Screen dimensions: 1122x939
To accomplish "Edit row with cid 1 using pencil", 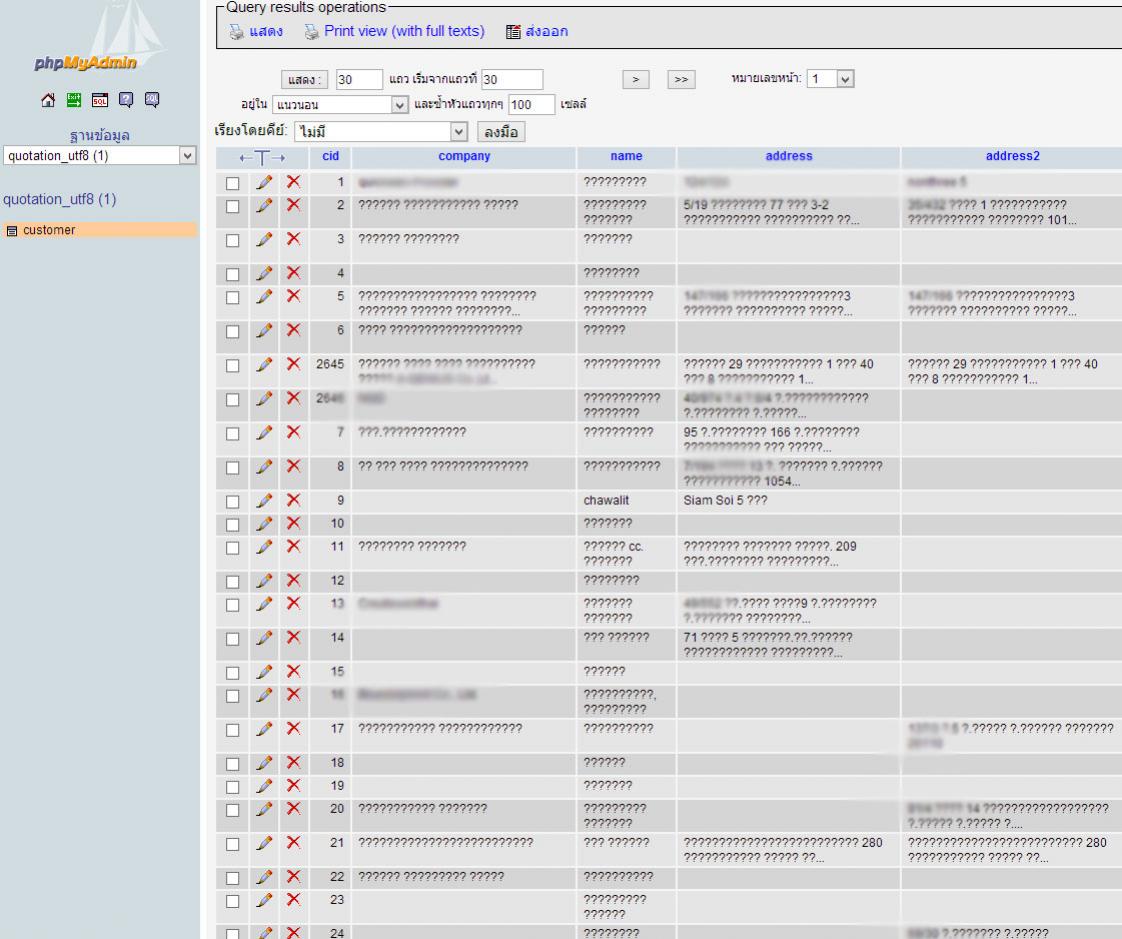I will [264, 183].
